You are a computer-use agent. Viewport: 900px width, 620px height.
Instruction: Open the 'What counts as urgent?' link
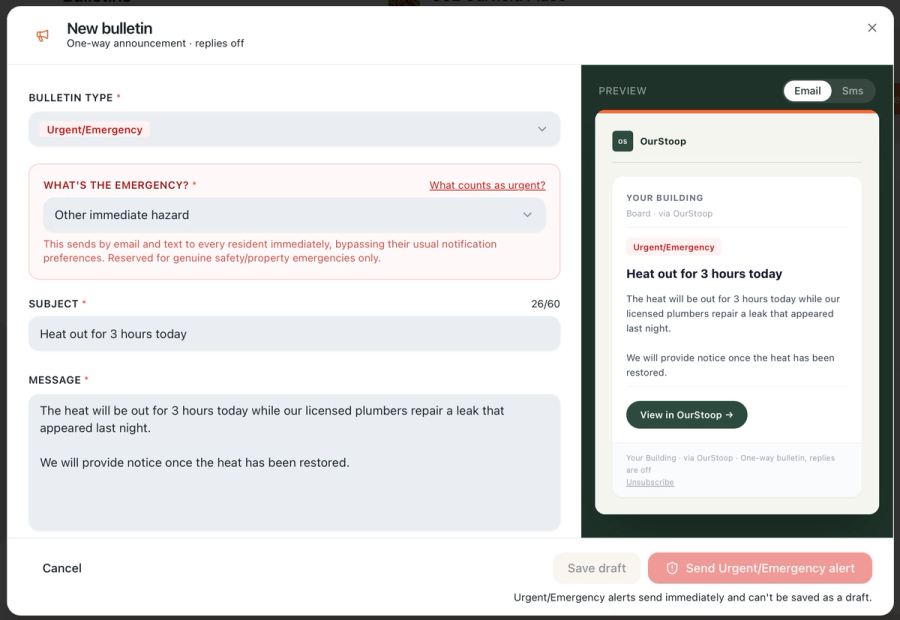(487, 185)
